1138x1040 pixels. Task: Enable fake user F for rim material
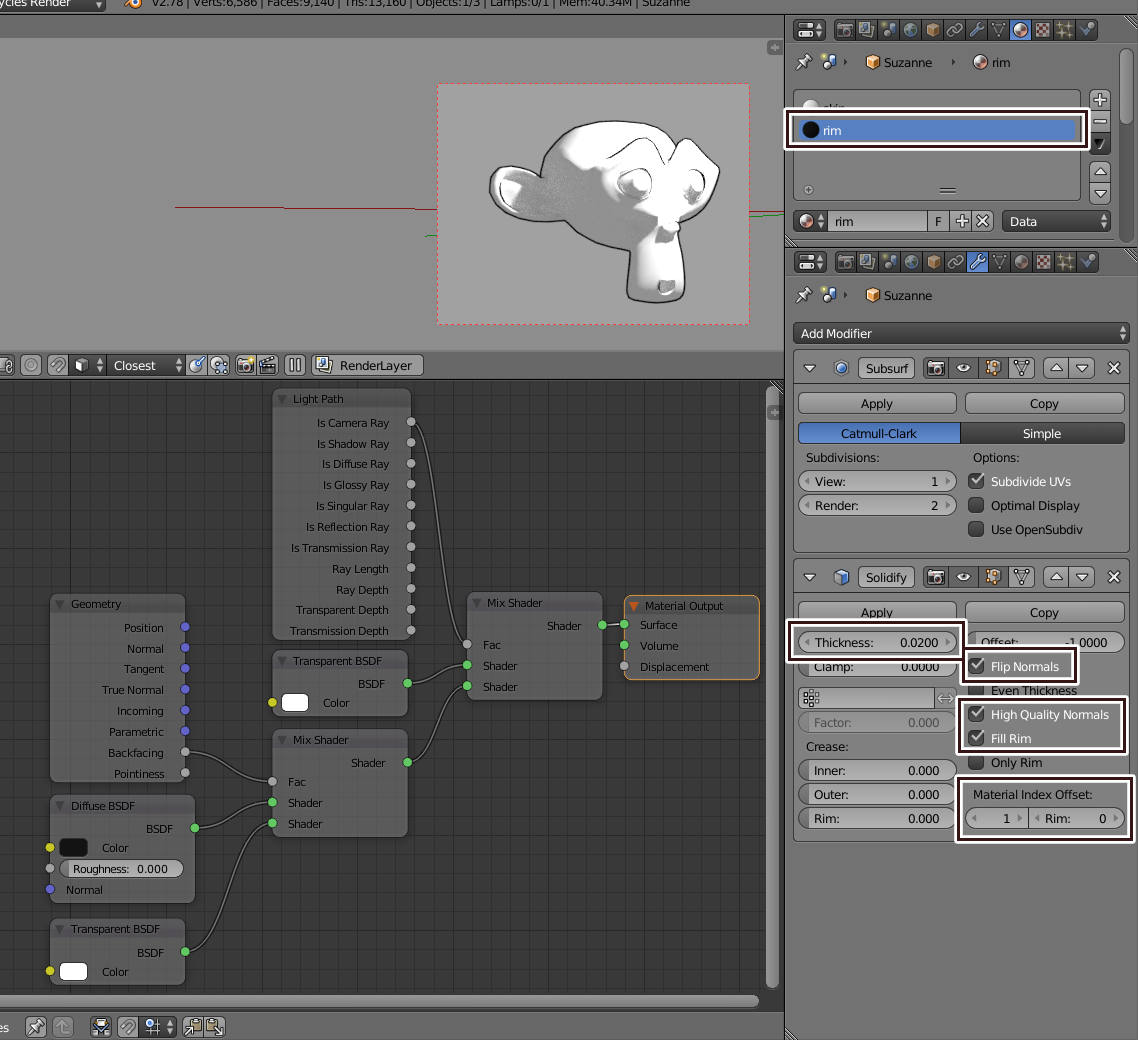tap(938, 221)
